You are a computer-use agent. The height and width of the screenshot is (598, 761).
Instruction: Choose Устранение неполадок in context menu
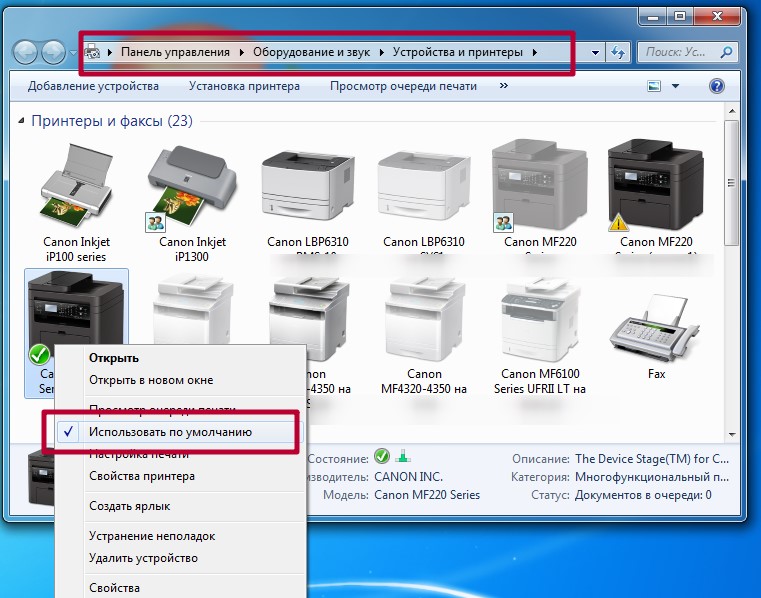pos(152,536)
